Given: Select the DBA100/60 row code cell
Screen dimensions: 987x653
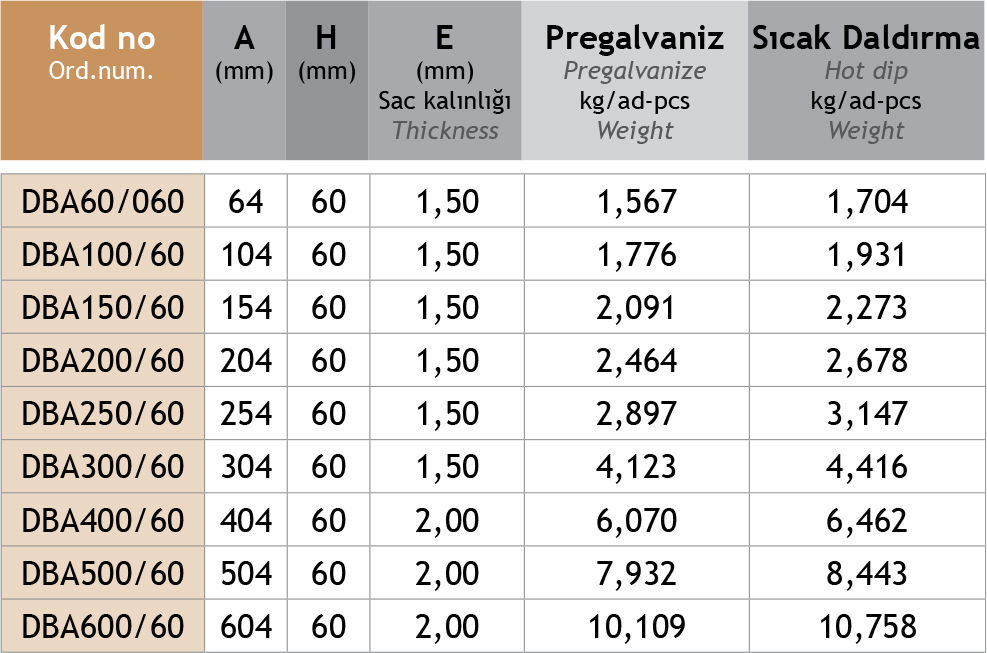Looking at the screenshot, I should pos(103,255).
